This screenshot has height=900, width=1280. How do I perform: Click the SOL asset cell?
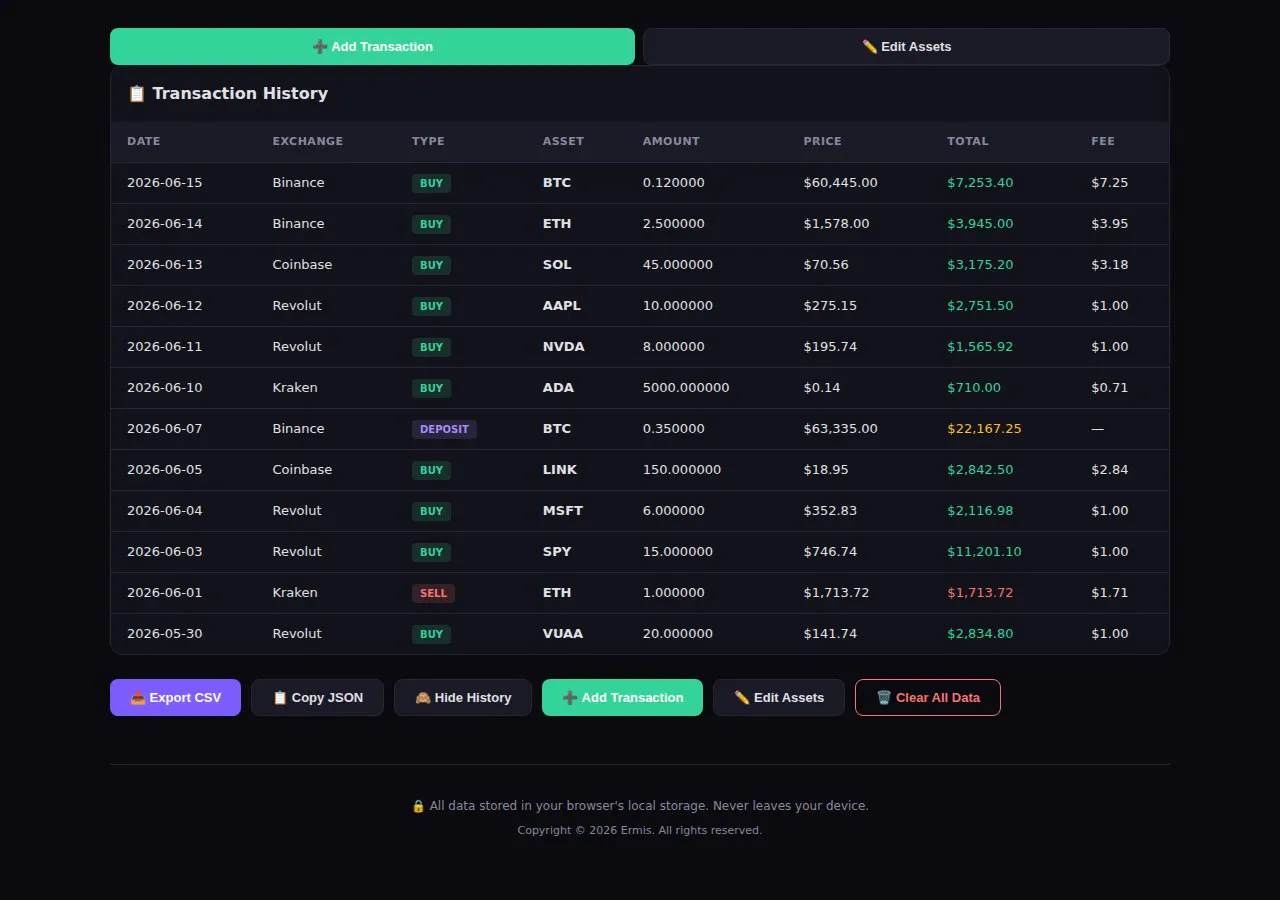[557, 265]
